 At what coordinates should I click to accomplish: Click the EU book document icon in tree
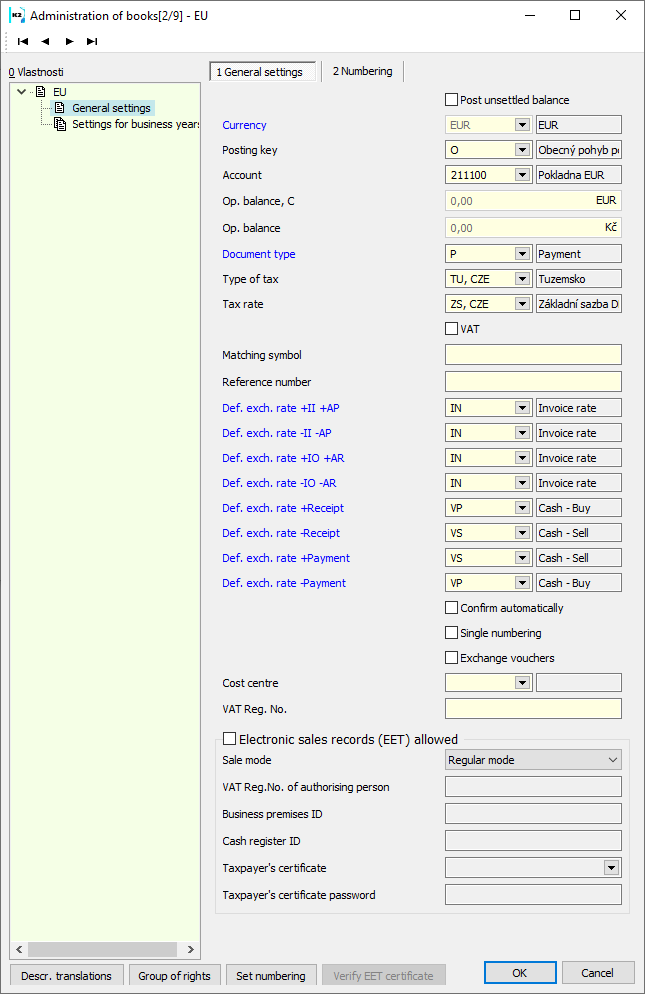(41, 92)
